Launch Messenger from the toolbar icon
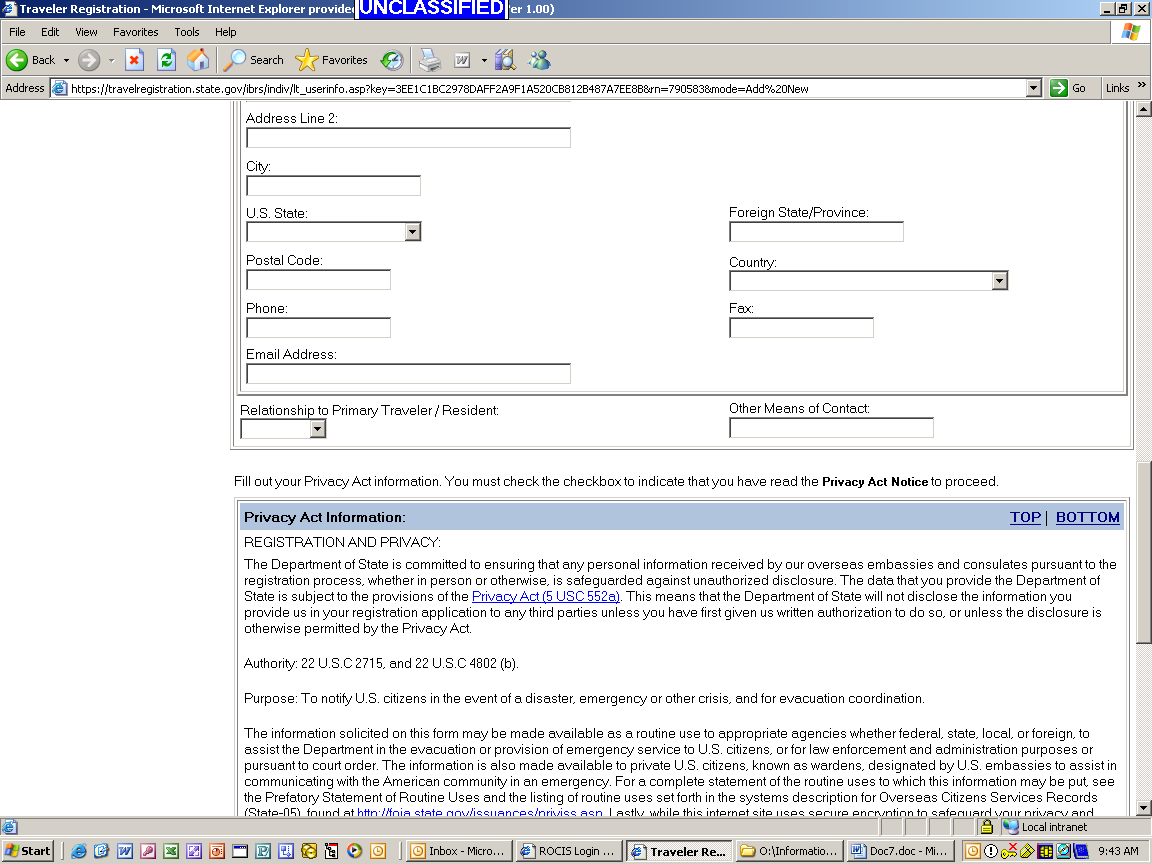Viewport: 1152px width, 864px height. pyautogui.click(x=539, y=60)
